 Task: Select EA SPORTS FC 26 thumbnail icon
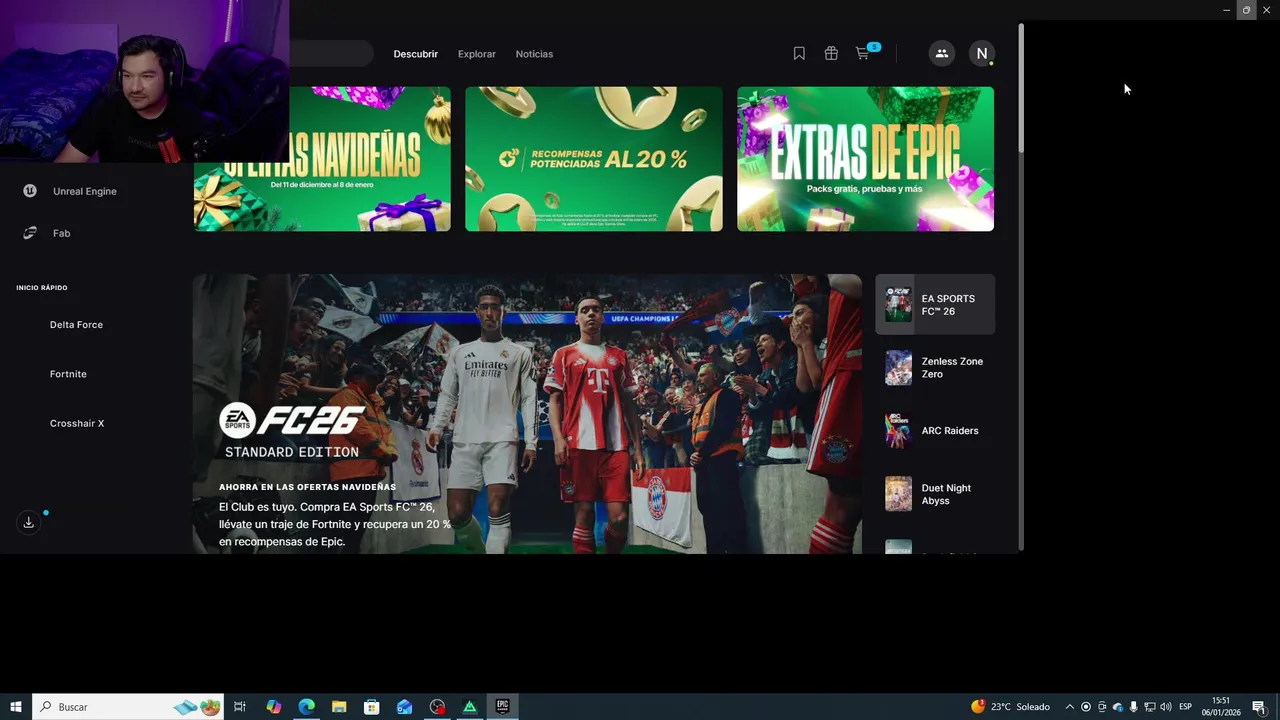point(898,304)
